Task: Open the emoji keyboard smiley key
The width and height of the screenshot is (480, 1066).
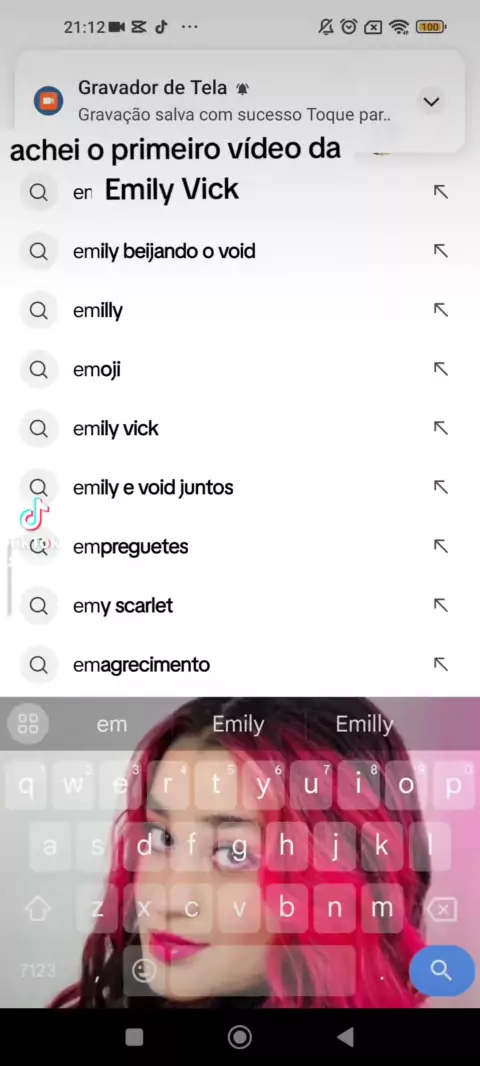Action: click(143, 972)
